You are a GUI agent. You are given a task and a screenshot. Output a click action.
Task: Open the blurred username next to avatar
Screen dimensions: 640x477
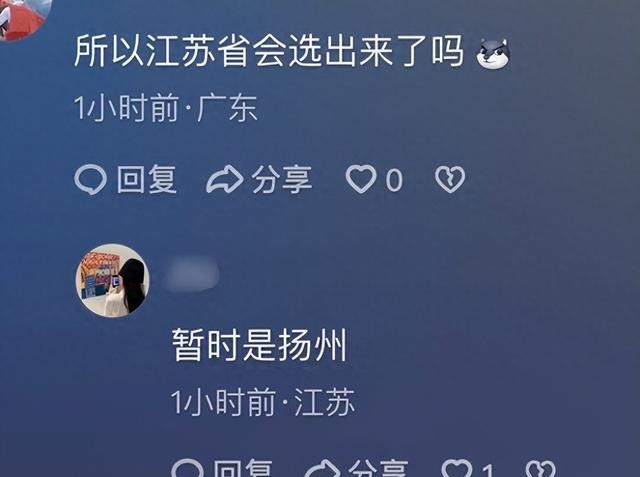coord(191,273)
